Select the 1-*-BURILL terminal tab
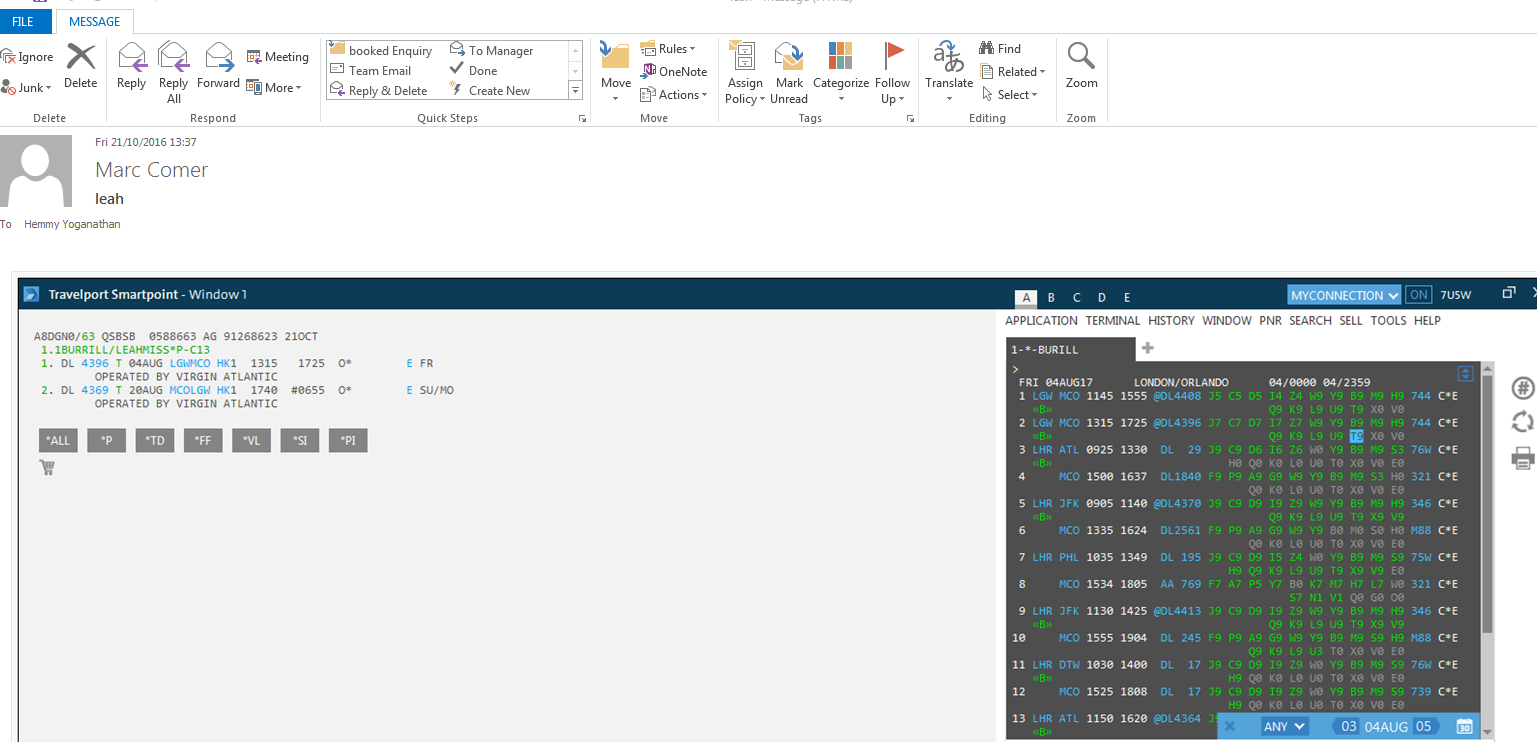Screen dimensions: 1537x742 tap(1070, 349)
